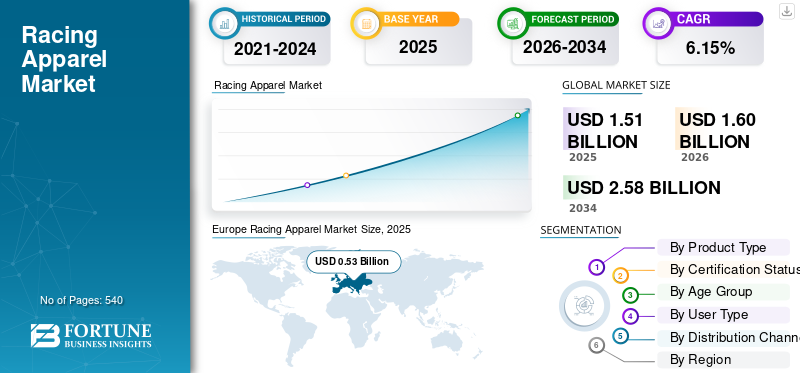Screen dimensions: 800x373
Task: Click segmentation number 6 circle
Action: [x=596, y=345]
